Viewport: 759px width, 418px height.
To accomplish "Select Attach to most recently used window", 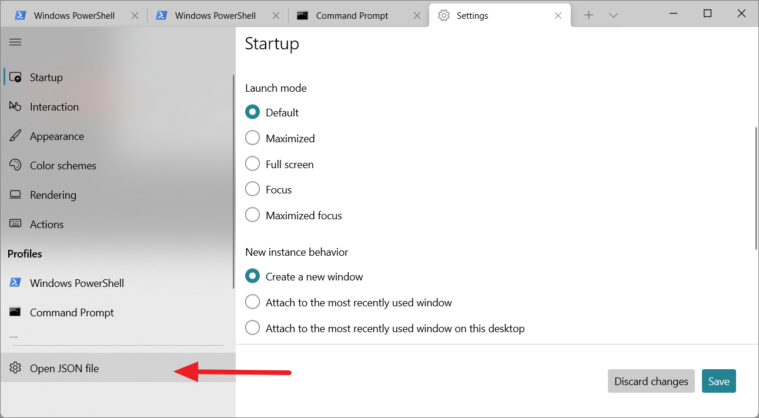I will (x=253, y=302).
